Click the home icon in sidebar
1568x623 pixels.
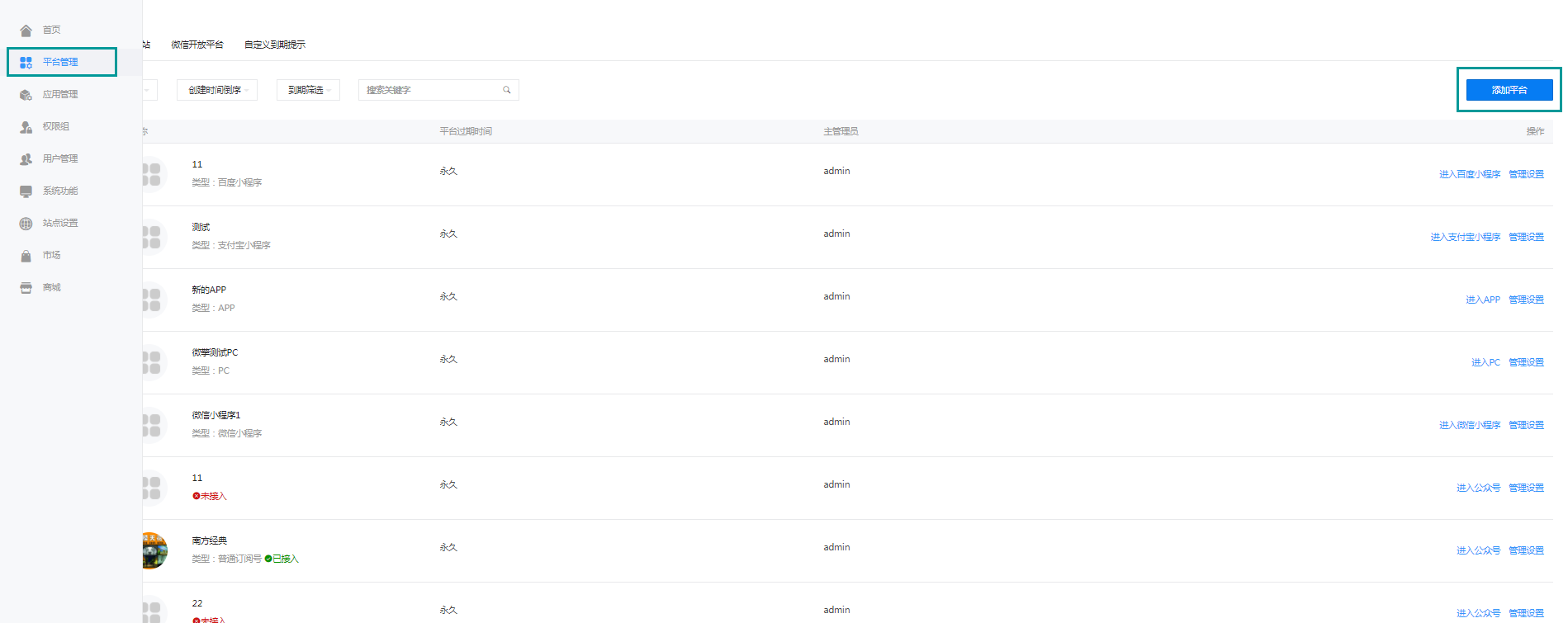pos(26,31)
